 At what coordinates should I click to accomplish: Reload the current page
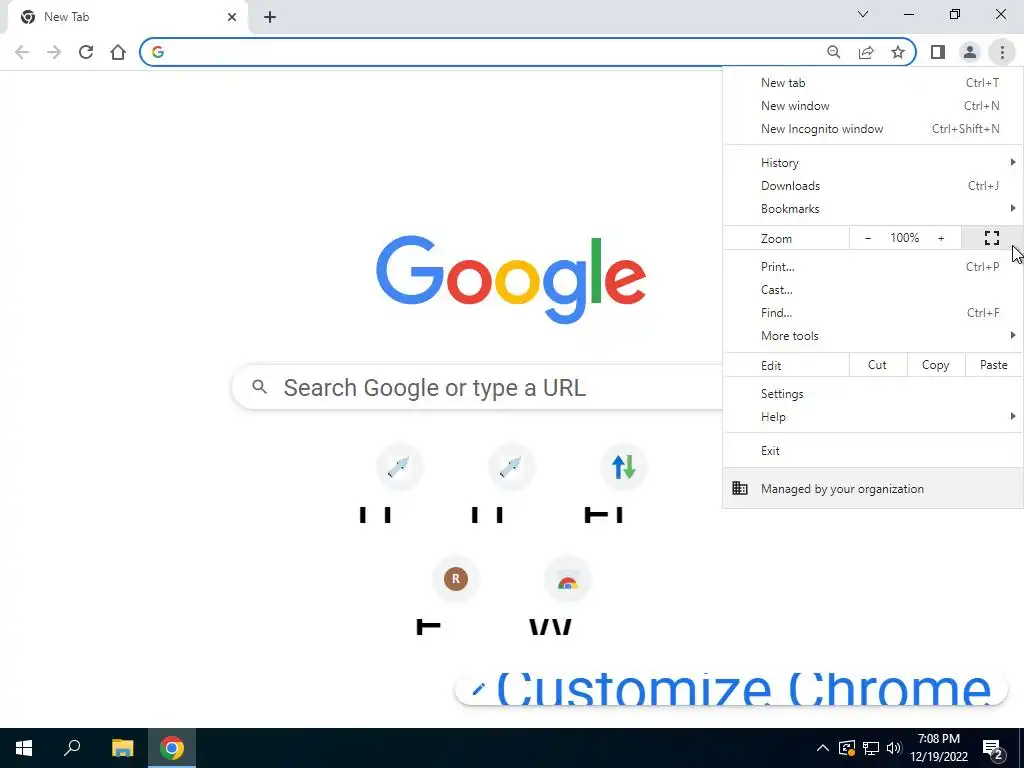[86, 52]
